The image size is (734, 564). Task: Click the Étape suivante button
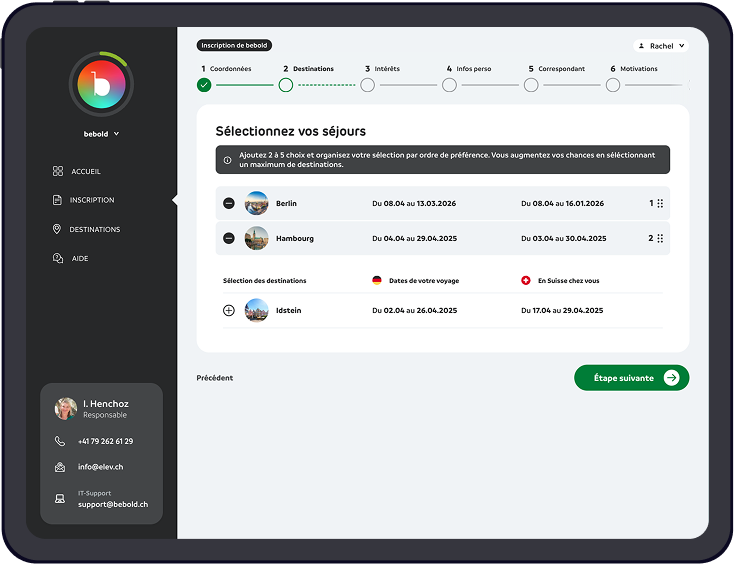pos(631,378)
